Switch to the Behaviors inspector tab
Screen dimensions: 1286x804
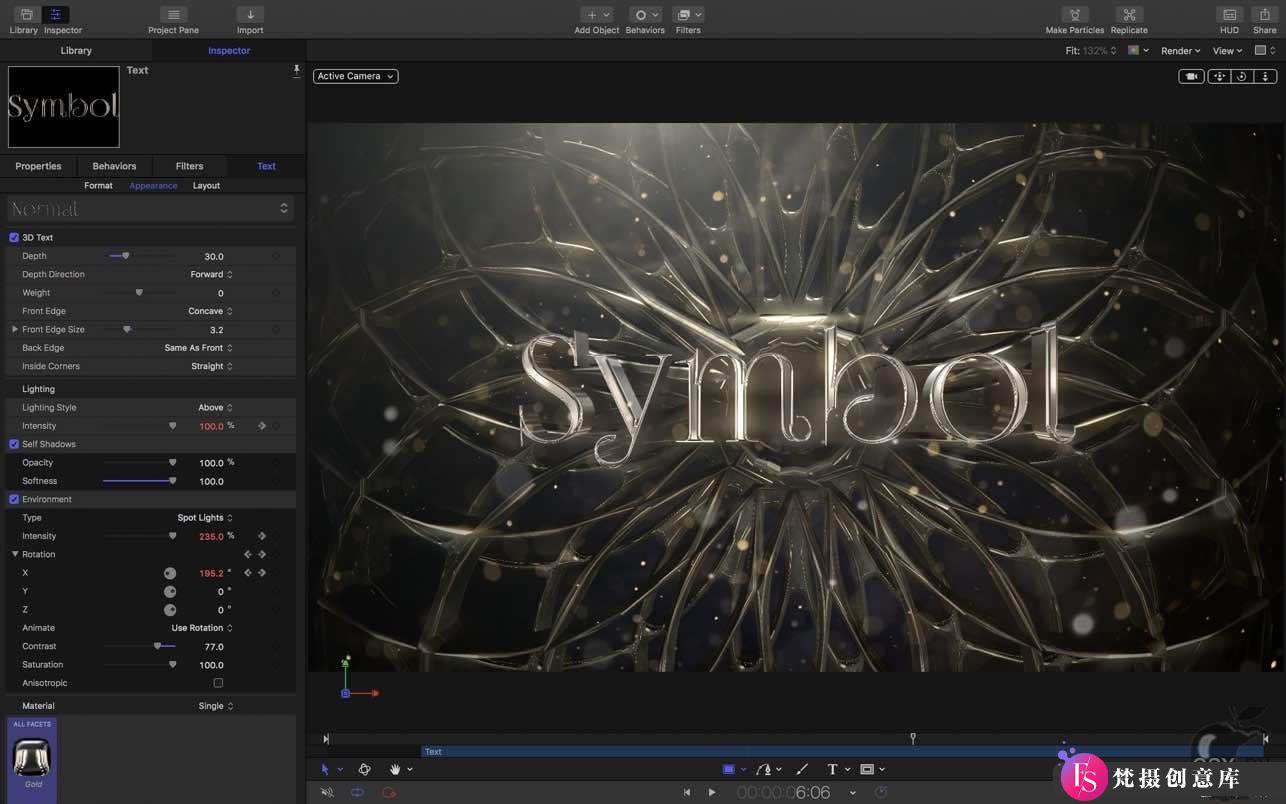114,166
